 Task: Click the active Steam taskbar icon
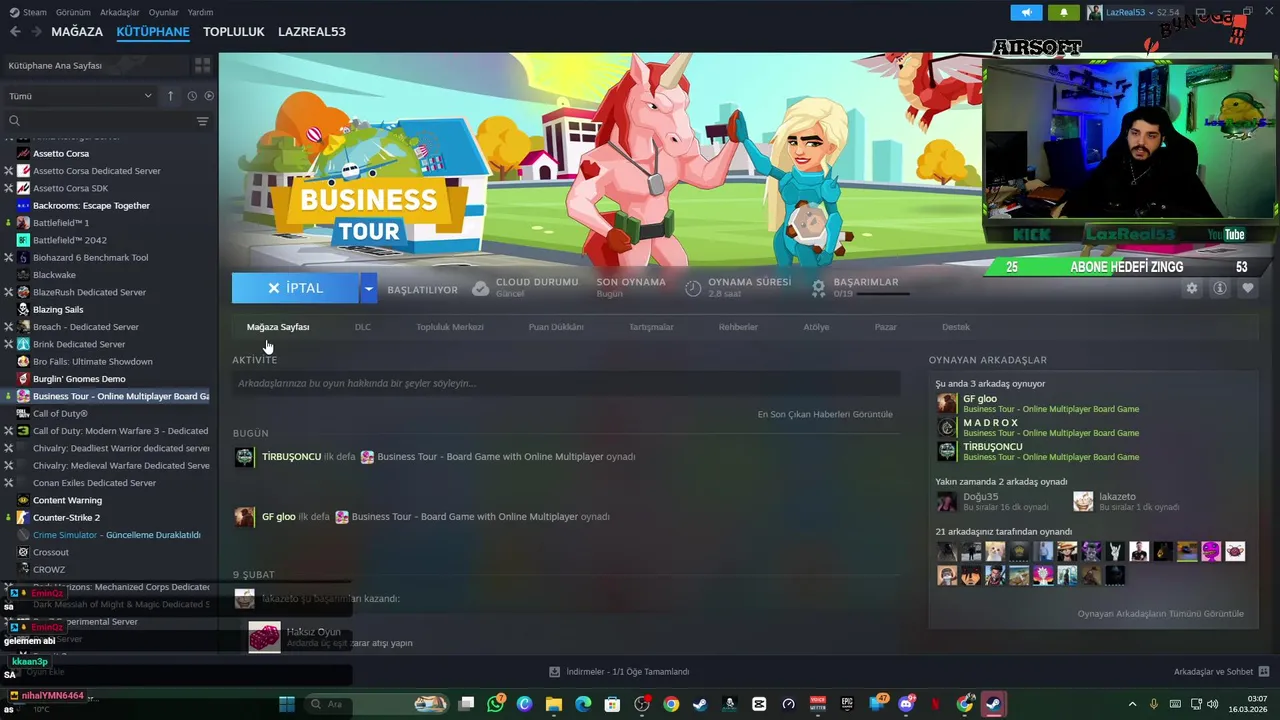(993, 704)
